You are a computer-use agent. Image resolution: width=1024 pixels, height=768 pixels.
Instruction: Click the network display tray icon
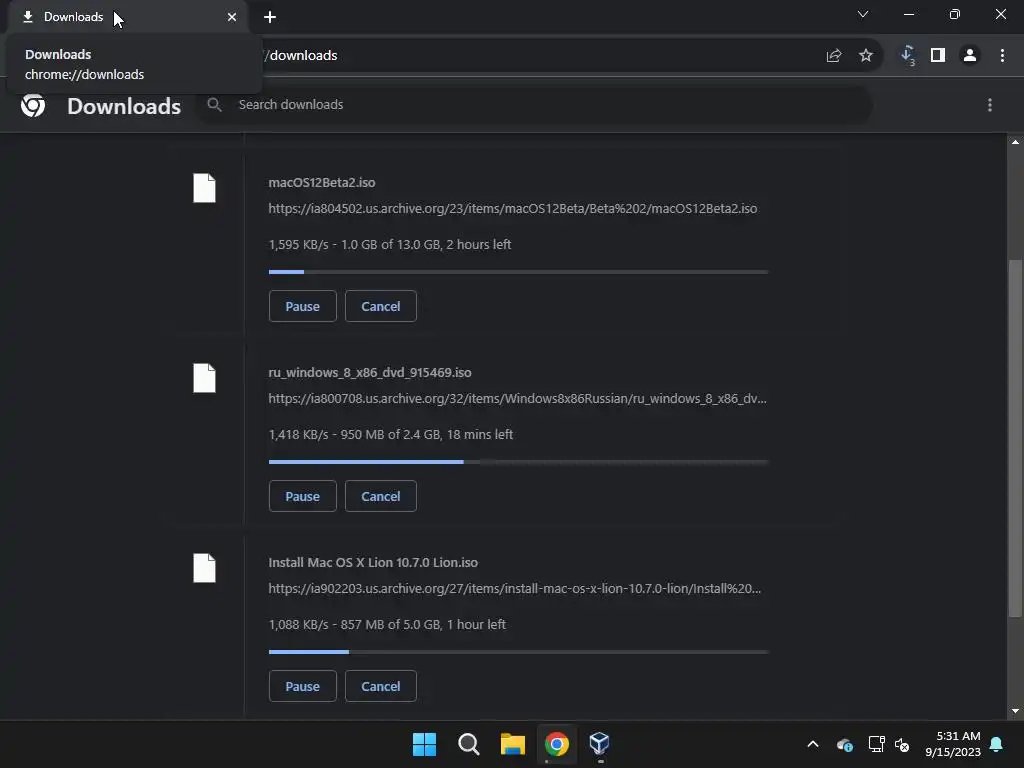pyautogui.click(x=876, y=744)
